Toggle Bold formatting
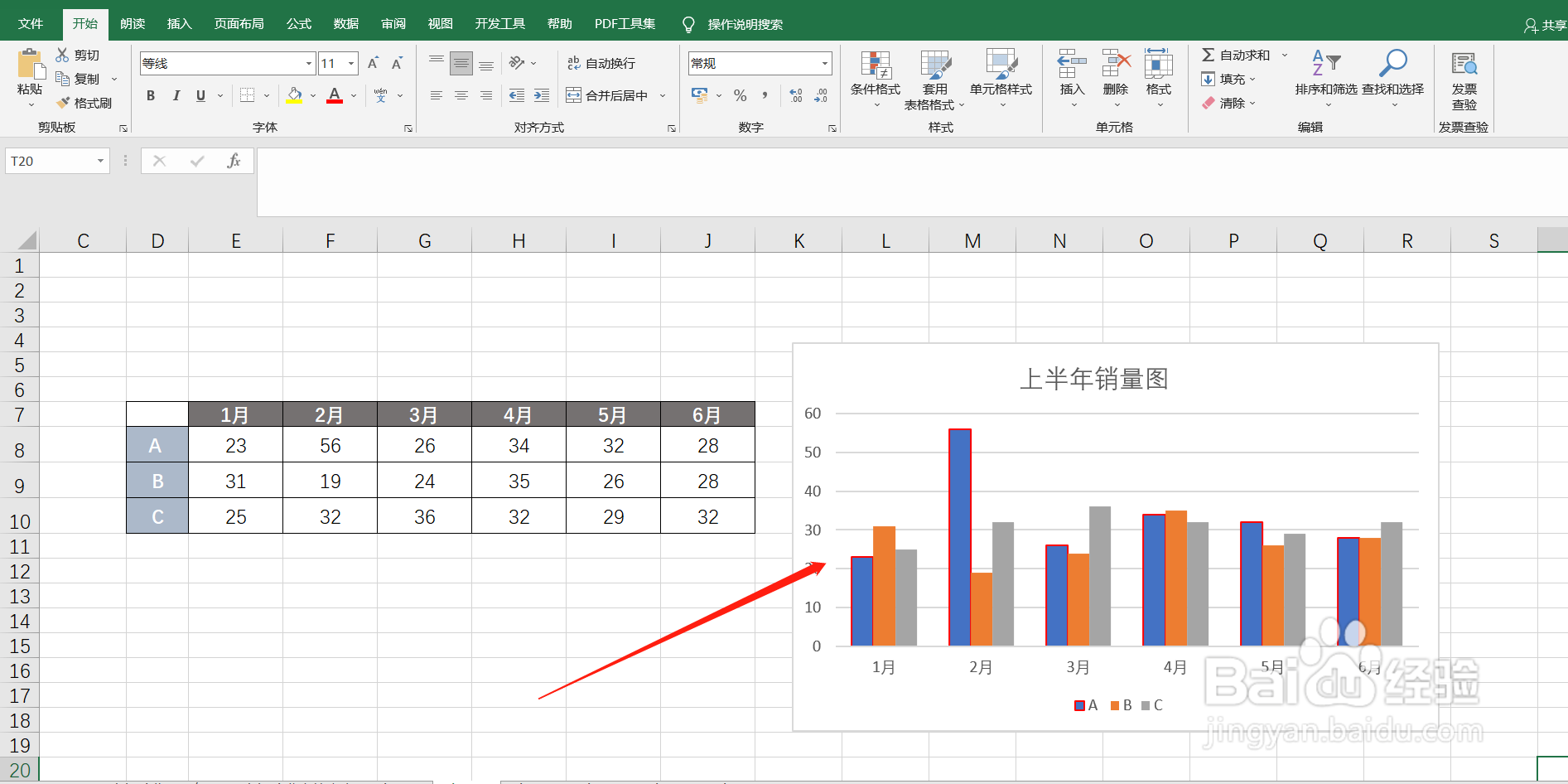 pyautogui.click(x=151, y=96)
